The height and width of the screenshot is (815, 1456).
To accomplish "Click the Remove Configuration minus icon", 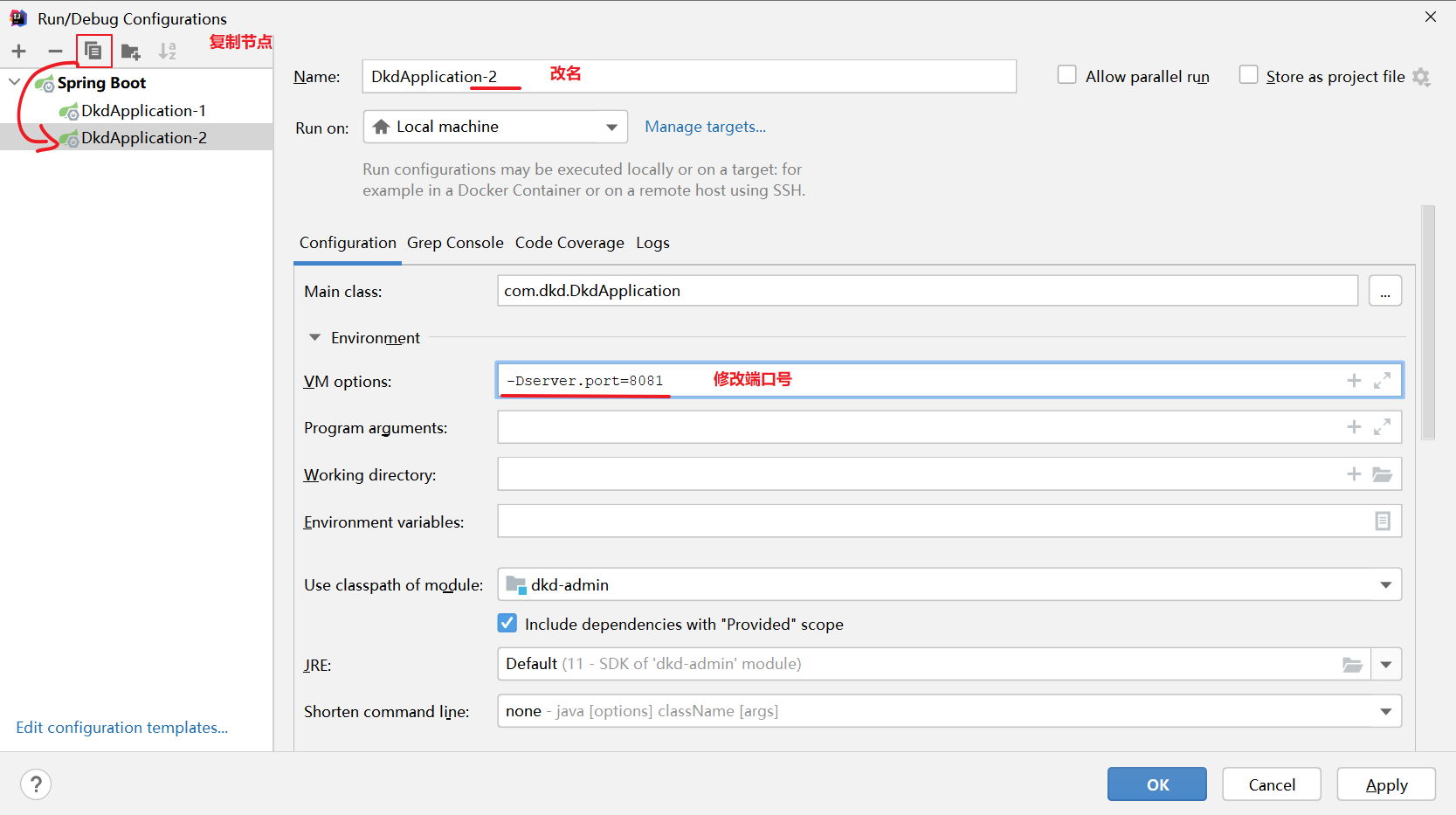I will 55,52.
